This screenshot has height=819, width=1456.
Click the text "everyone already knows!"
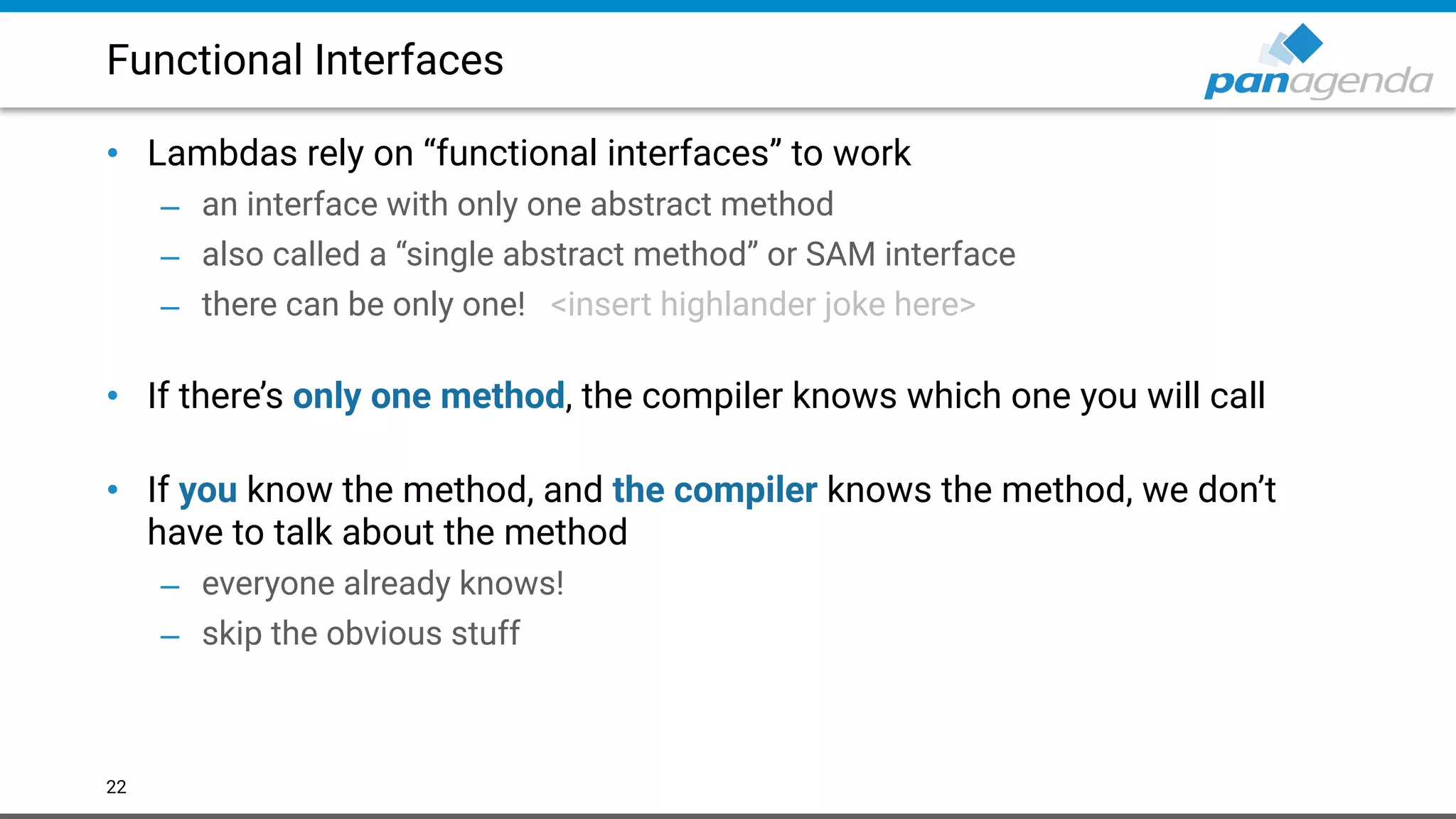click(x=382, y=584)
